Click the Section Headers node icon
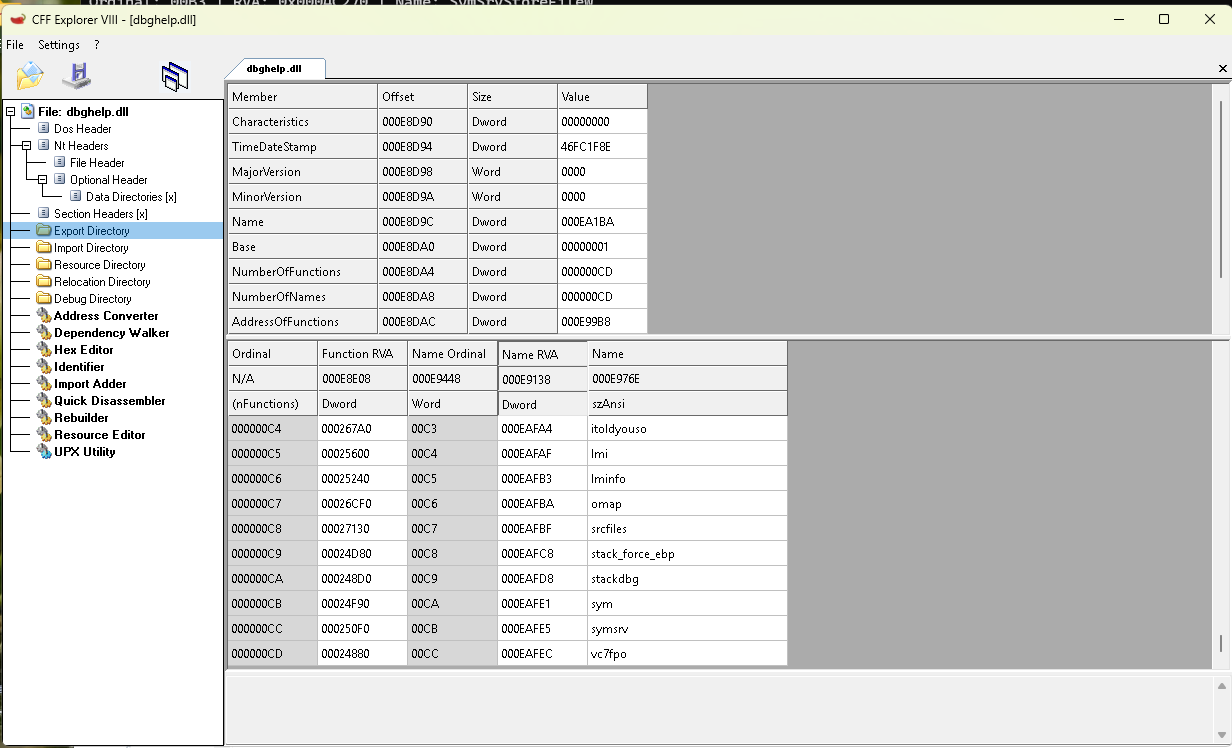The height and width of the screenshot is (748, 1232). point(44,213)
